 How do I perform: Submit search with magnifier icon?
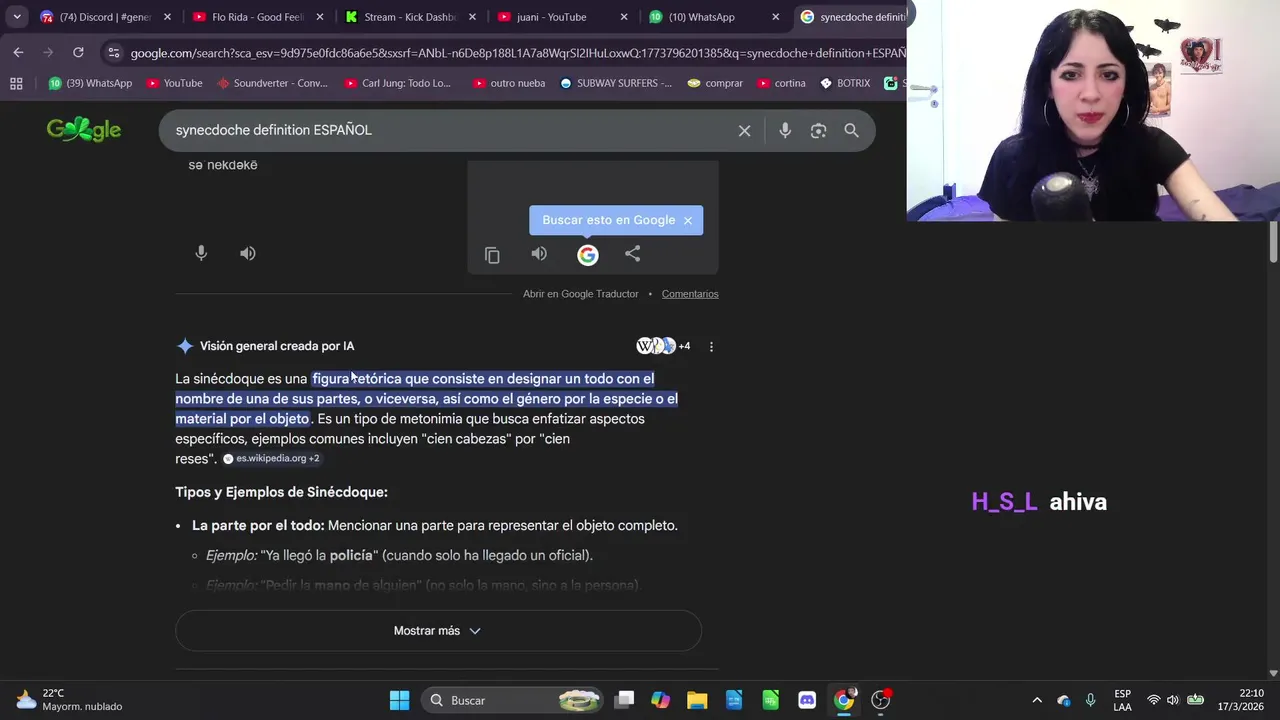[851, 130]
